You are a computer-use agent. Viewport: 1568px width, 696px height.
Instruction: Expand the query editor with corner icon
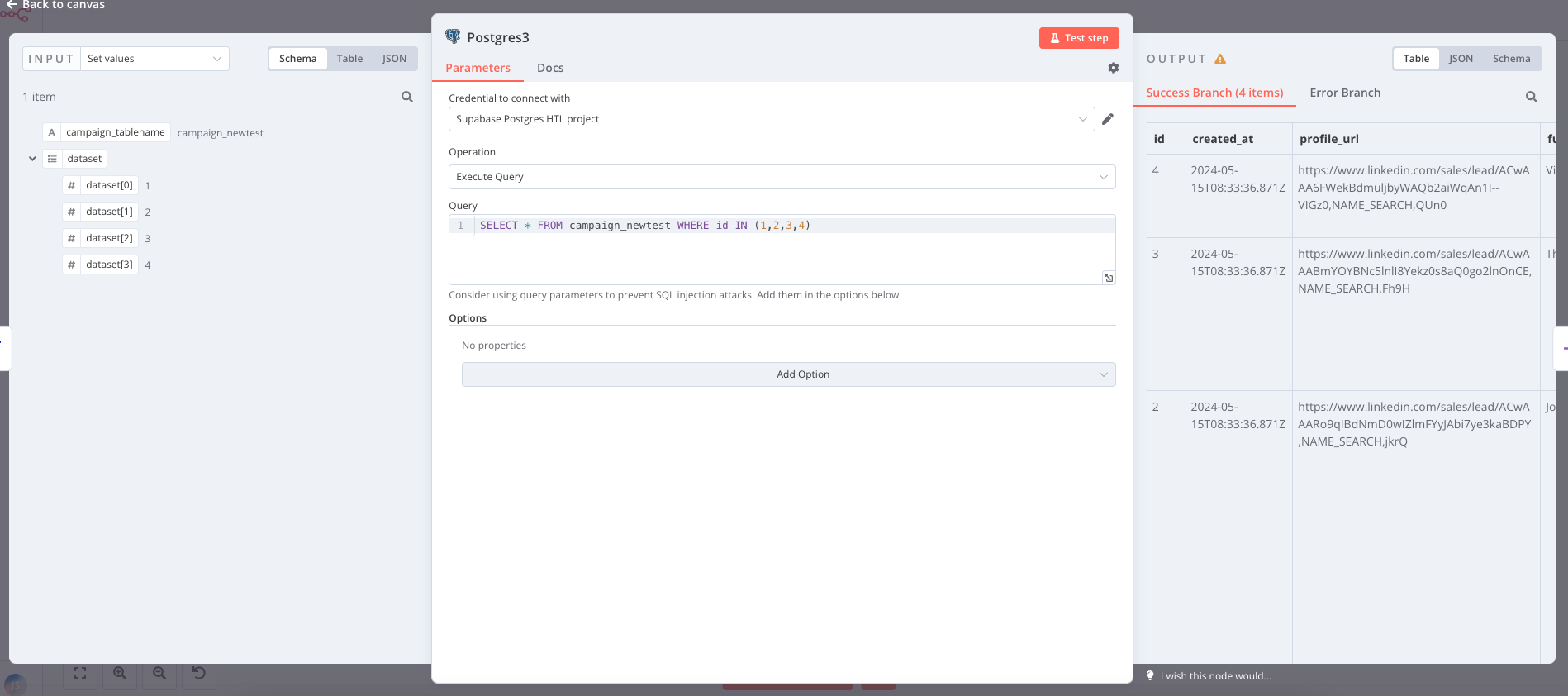tap(1109, 278)
